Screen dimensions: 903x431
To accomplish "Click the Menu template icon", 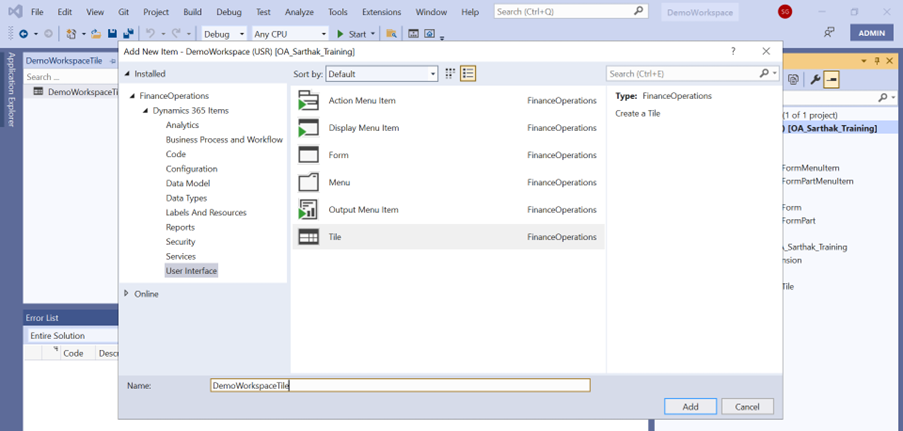I will point(308,182).
